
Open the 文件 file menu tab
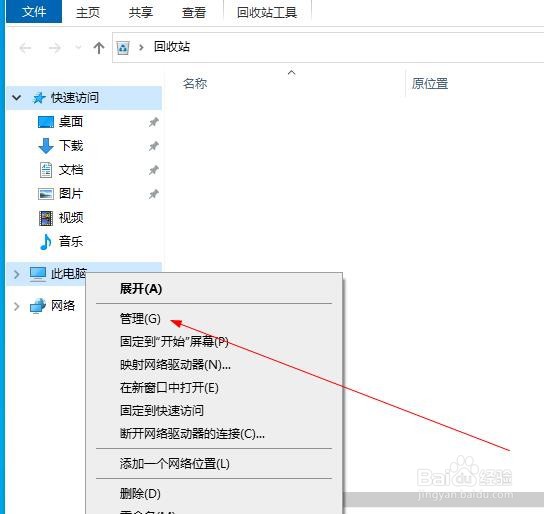click(x=34, y=12)
